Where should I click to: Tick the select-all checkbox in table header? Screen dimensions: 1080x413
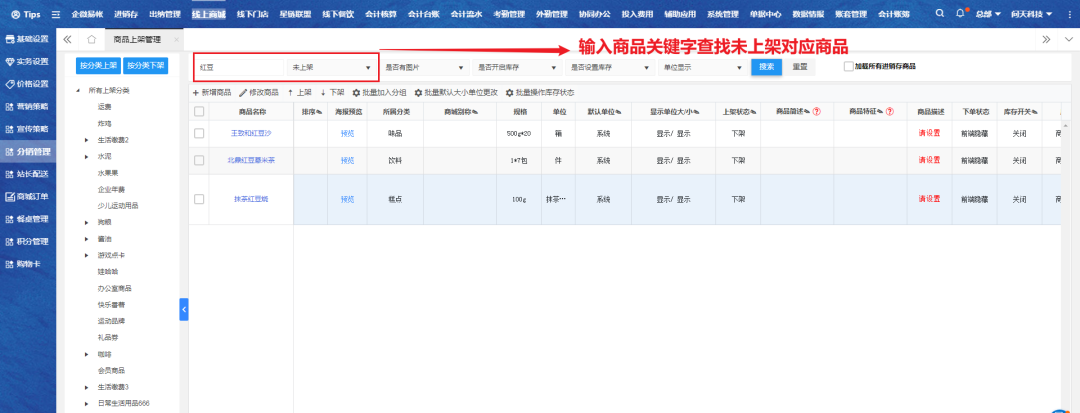pos(199,111)
